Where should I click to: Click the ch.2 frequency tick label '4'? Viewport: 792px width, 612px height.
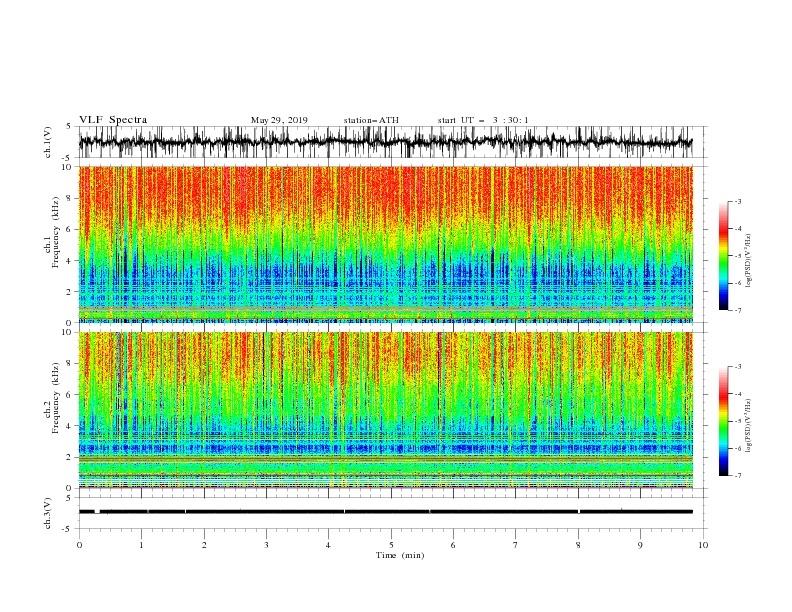(x=70, y=426)
